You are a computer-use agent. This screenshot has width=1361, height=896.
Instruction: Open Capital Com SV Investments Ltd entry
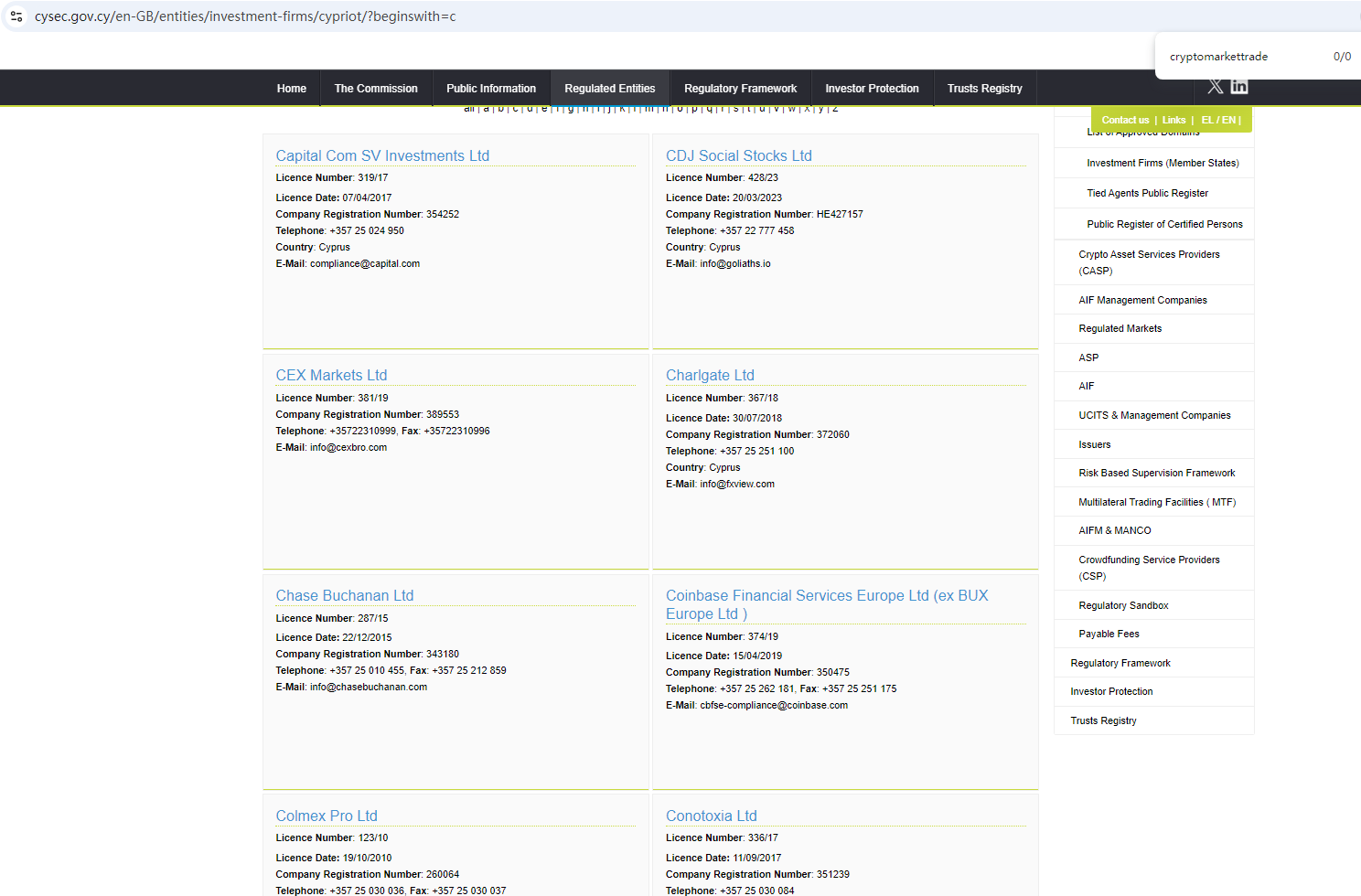coord(382,156)
